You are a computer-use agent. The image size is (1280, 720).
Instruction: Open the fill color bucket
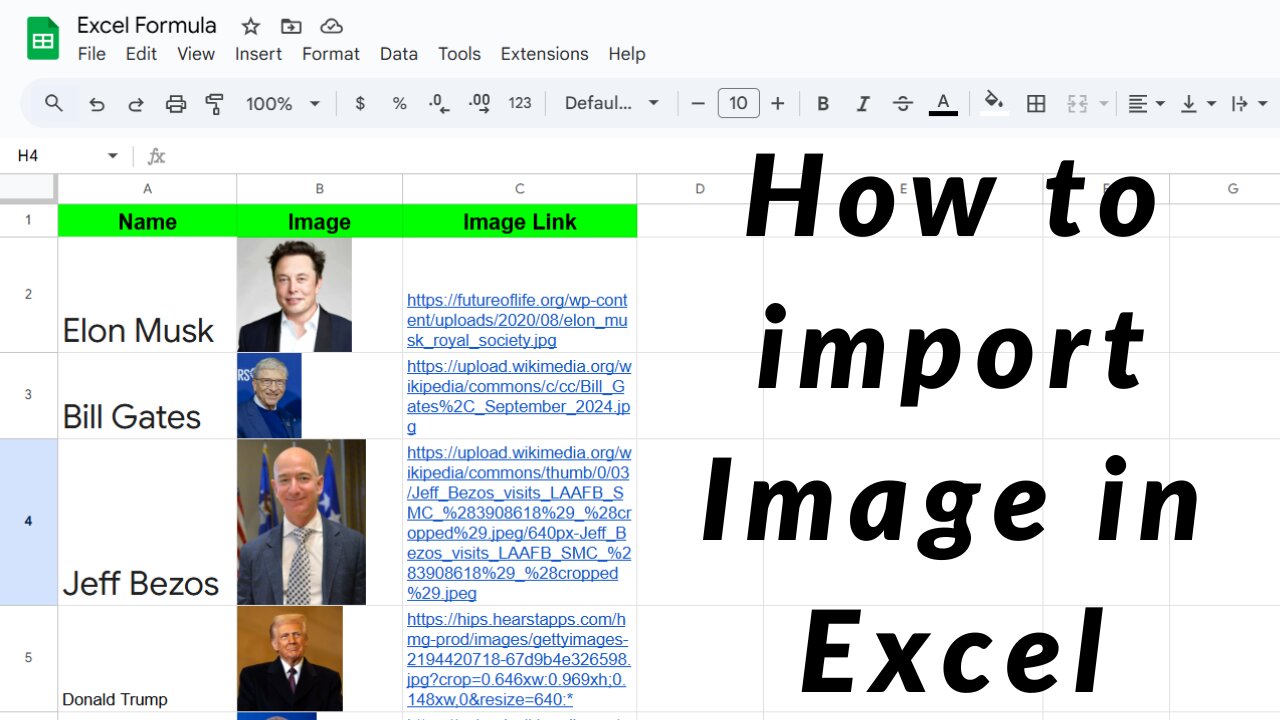[994, 102]
